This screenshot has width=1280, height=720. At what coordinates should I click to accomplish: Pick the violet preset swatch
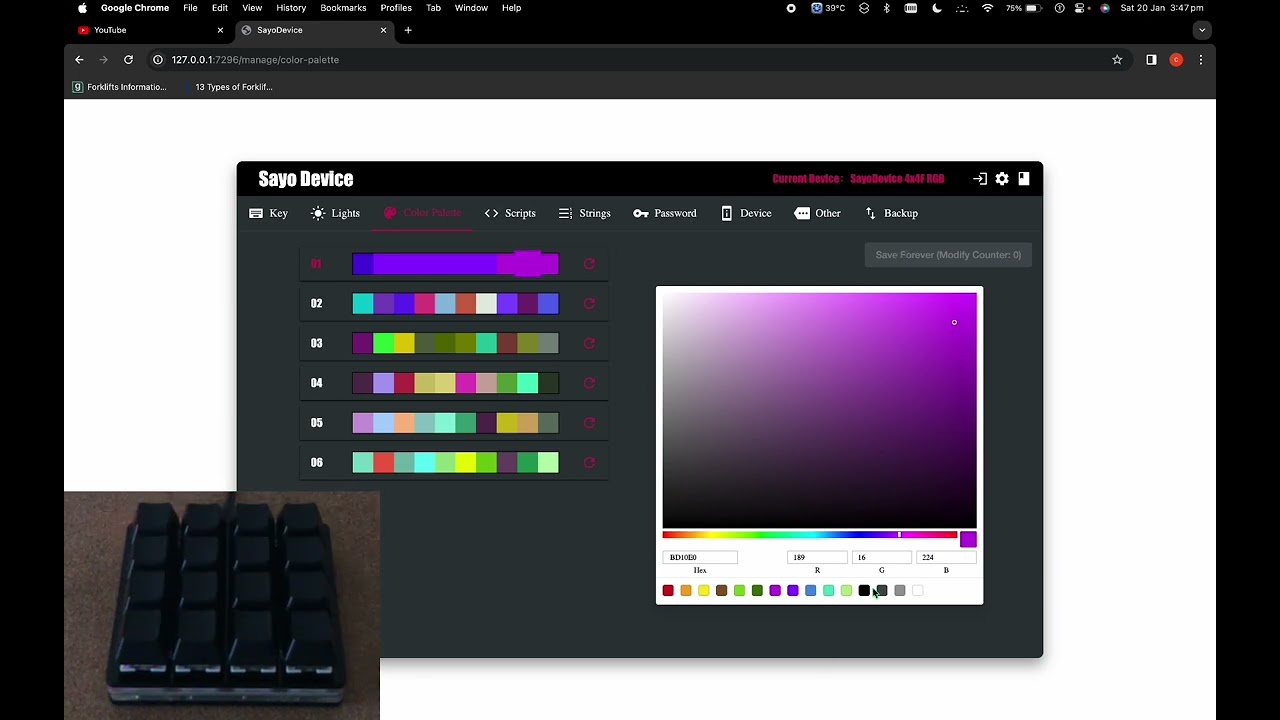coord(793,591)
